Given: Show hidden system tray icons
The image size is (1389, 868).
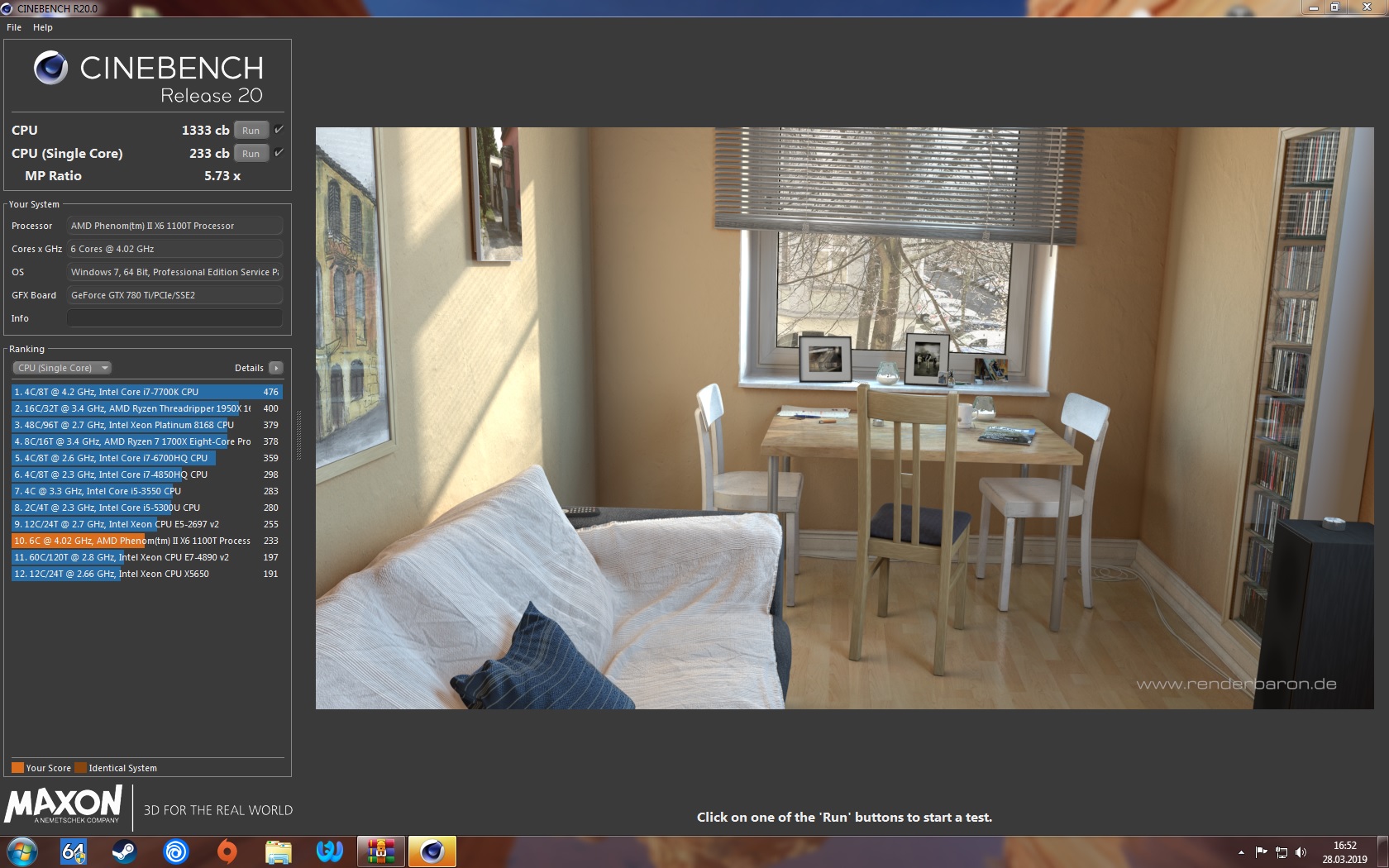Looking at the screenshot, I should tap(1241, 852).
